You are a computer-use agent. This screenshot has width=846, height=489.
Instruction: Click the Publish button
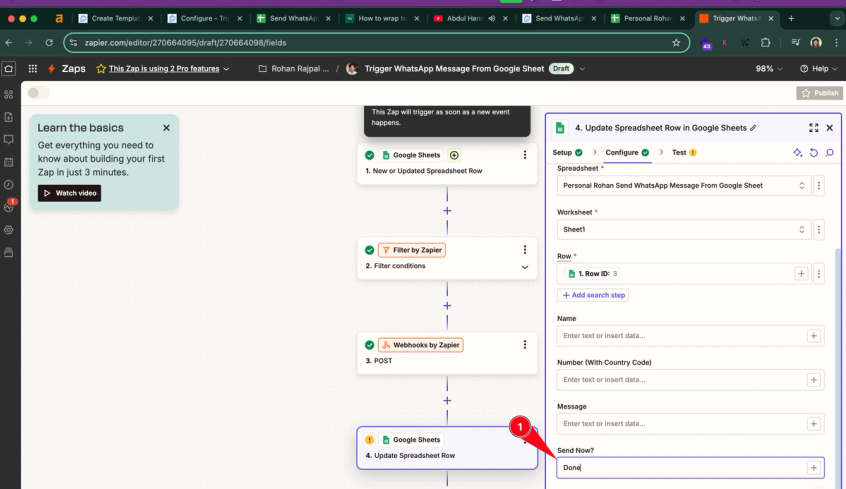pos(820,93)
